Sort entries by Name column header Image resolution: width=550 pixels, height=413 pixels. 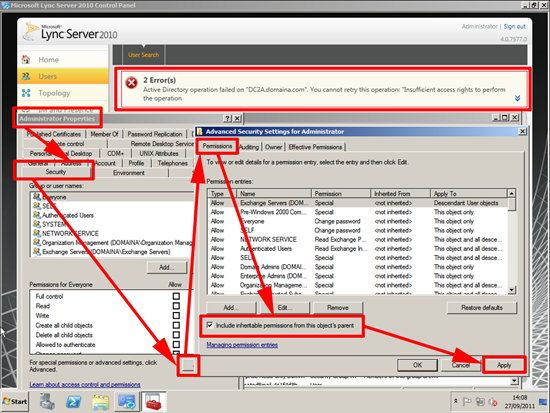pyautogui.click(x=274, y=193)
